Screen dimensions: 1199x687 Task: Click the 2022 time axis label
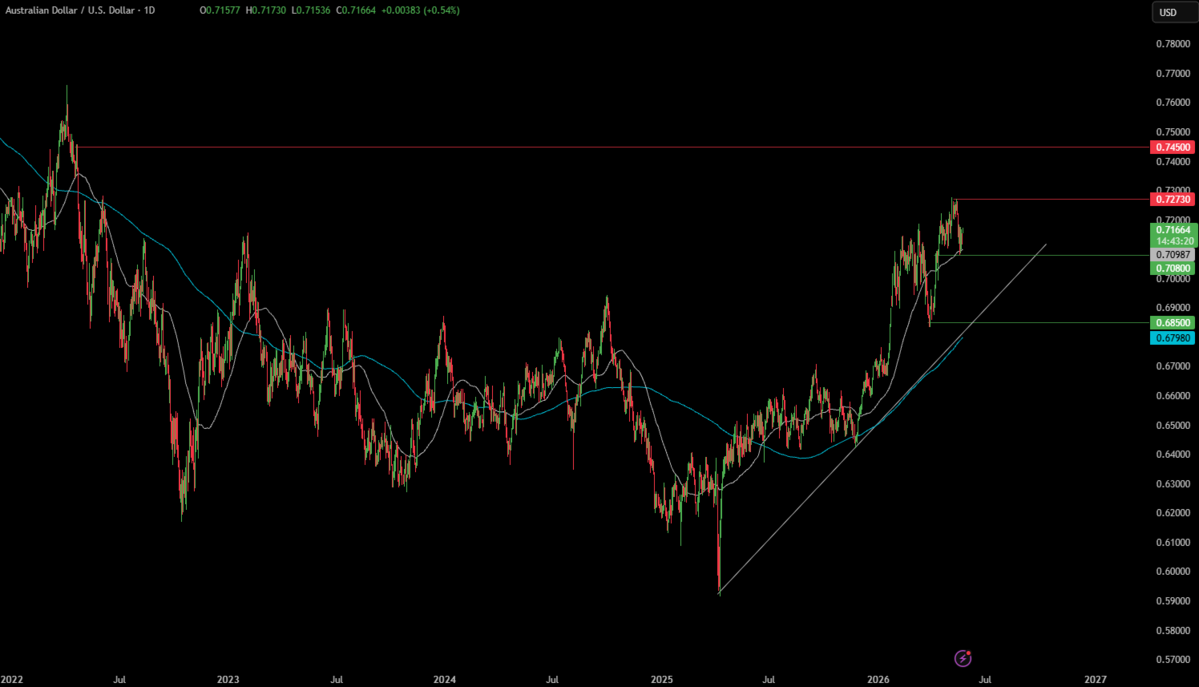point(11,679)
